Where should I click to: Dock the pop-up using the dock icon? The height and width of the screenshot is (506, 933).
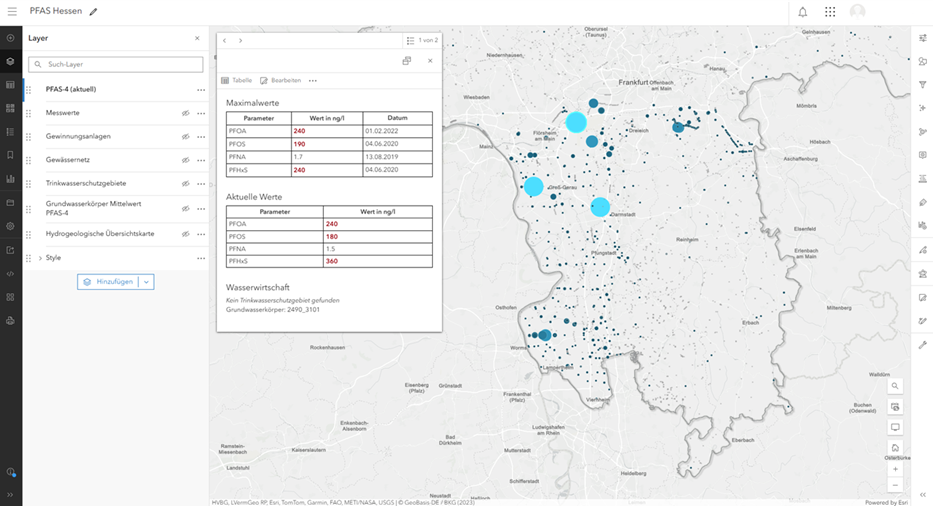(406, 61)
